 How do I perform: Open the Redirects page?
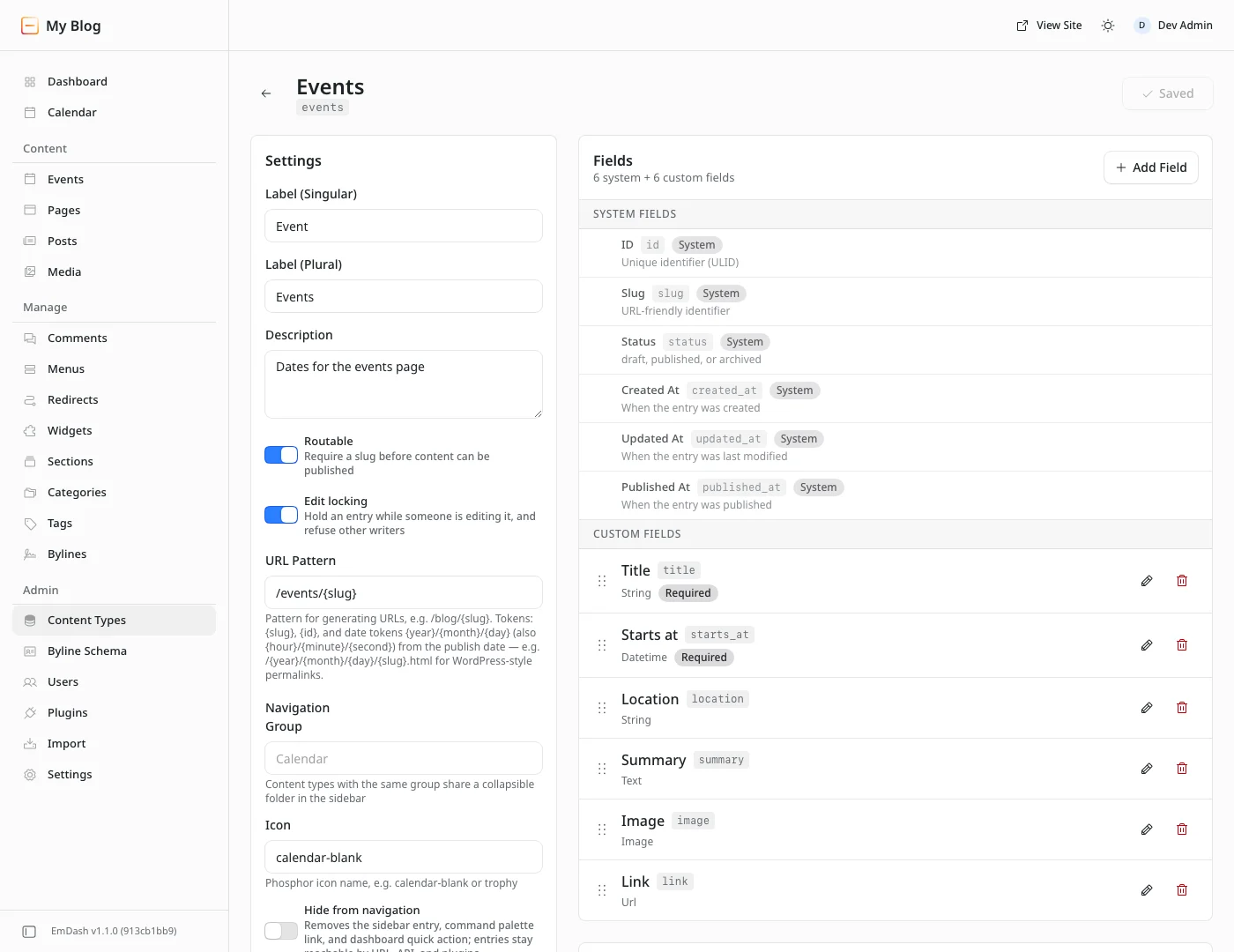[x=115, y=400]
